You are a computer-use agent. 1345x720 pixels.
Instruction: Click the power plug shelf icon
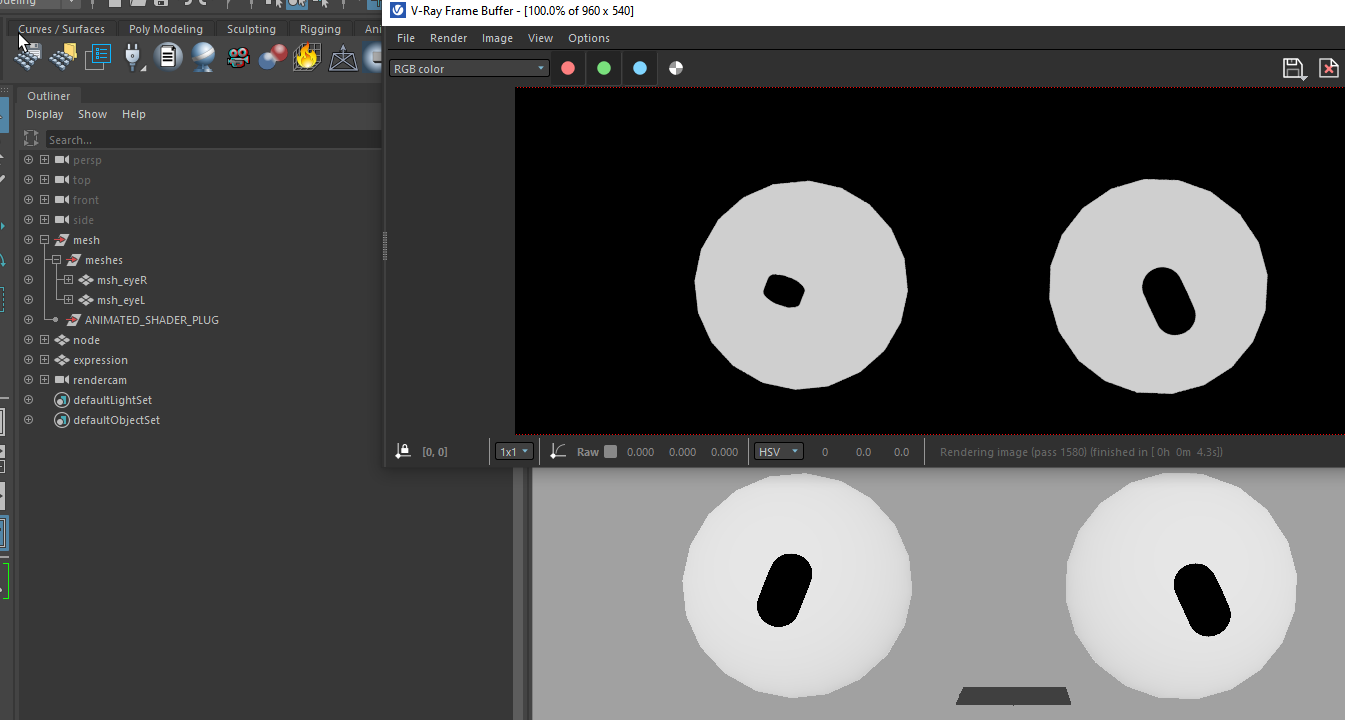tap(133, 56)
